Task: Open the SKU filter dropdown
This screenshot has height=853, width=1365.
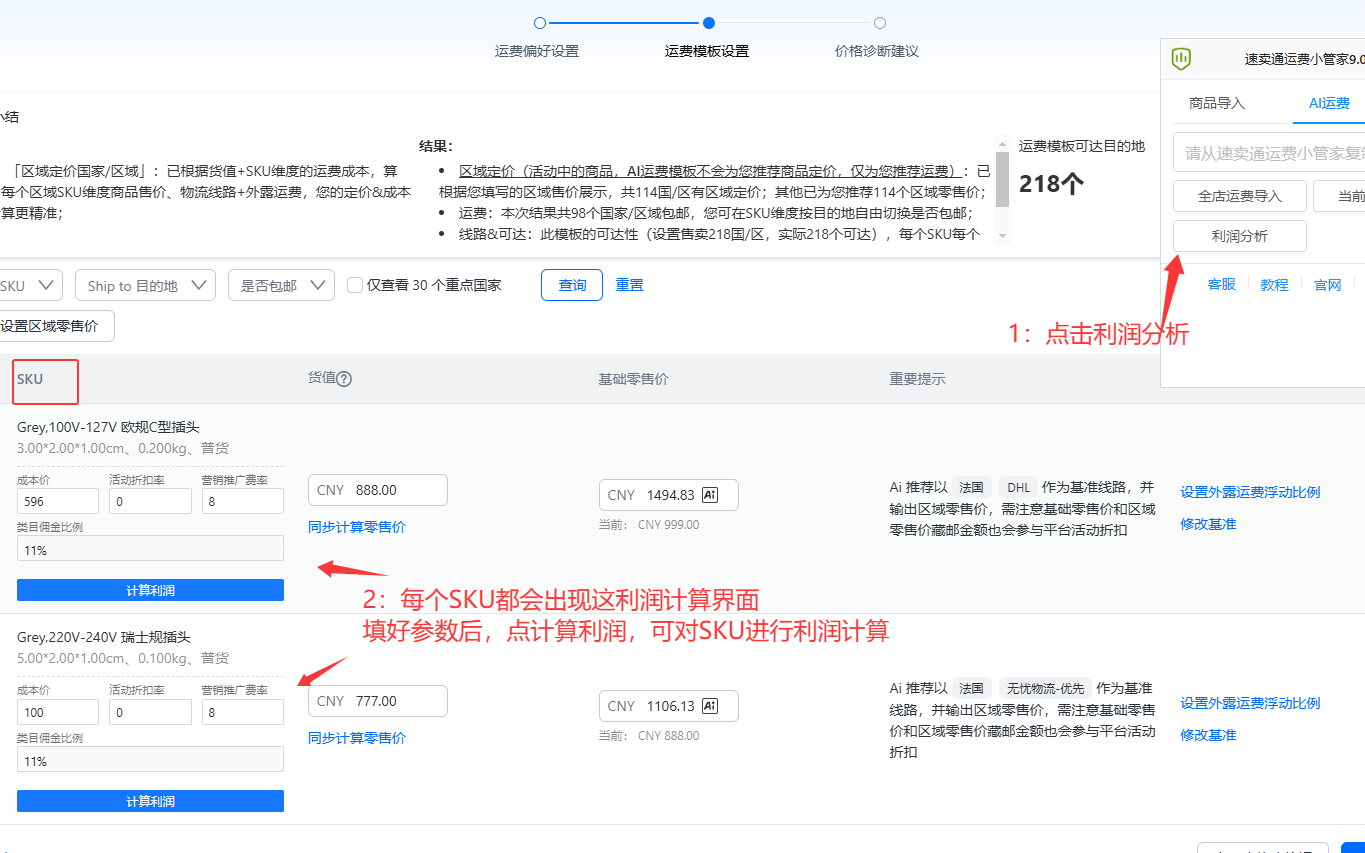Action: 30,285
